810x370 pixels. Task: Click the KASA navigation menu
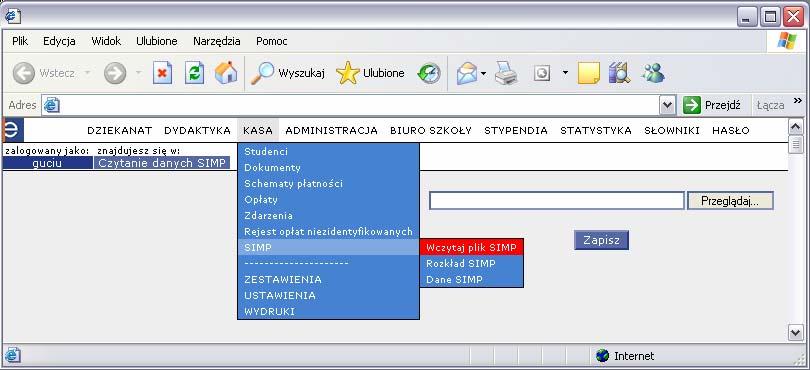[x=258, y=131]
